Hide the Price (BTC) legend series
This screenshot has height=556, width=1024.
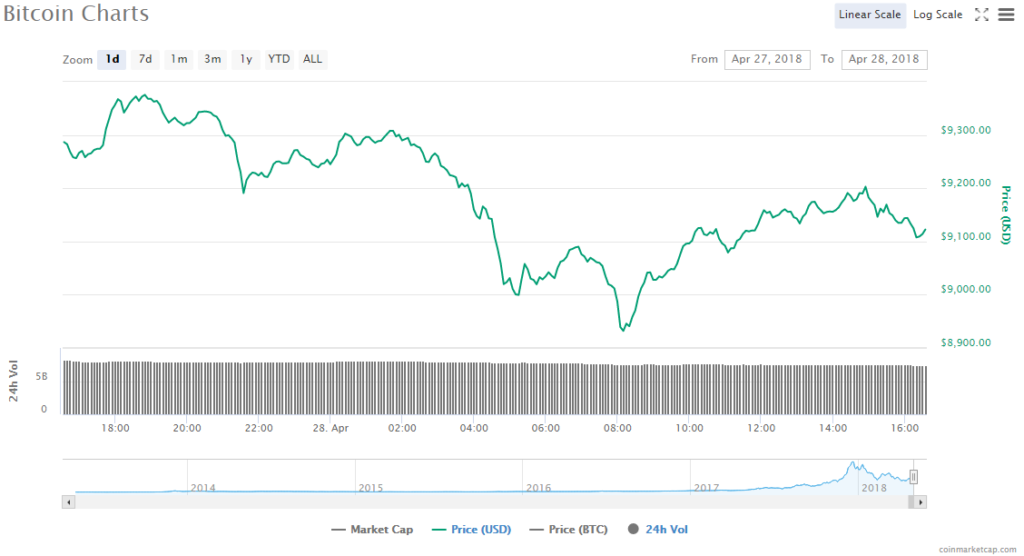coord(570,529)
